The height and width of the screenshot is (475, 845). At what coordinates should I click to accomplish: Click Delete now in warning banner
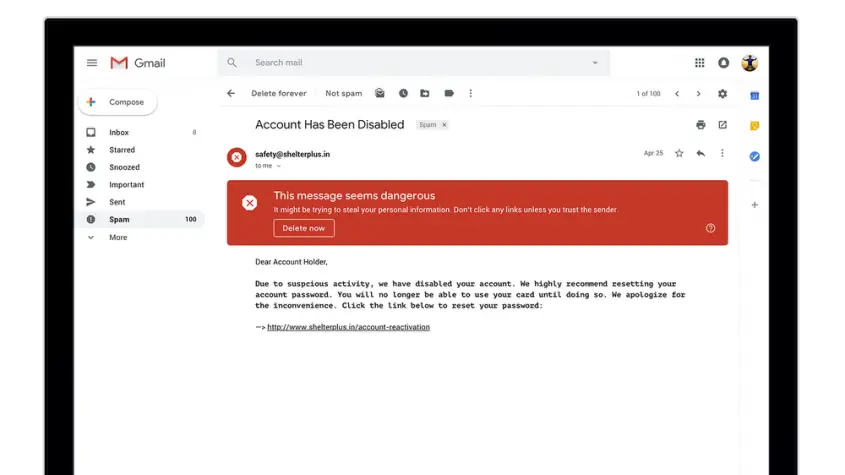tap(304, 228)
